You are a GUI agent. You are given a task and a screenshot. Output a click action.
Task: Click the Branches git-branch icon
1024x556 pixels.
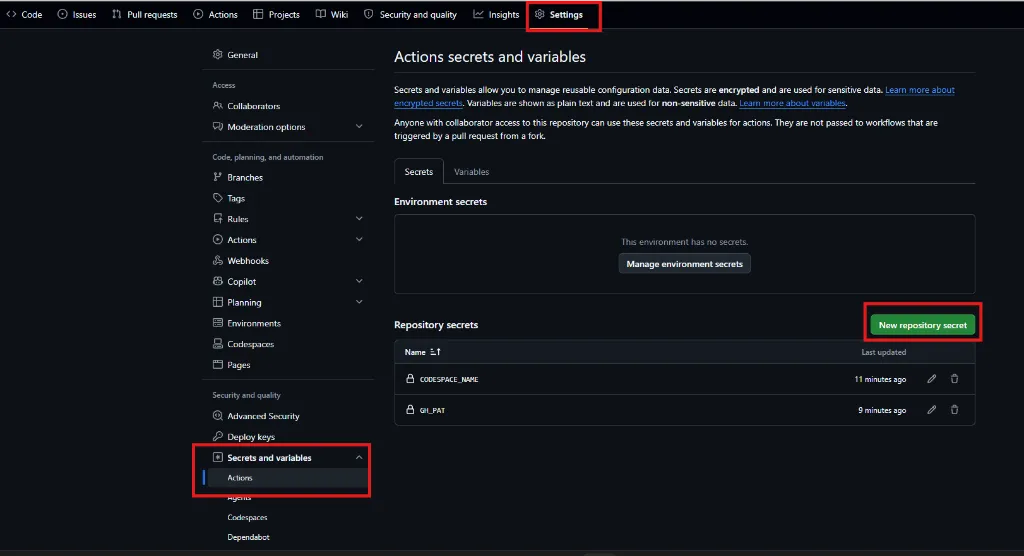(217, 177)
